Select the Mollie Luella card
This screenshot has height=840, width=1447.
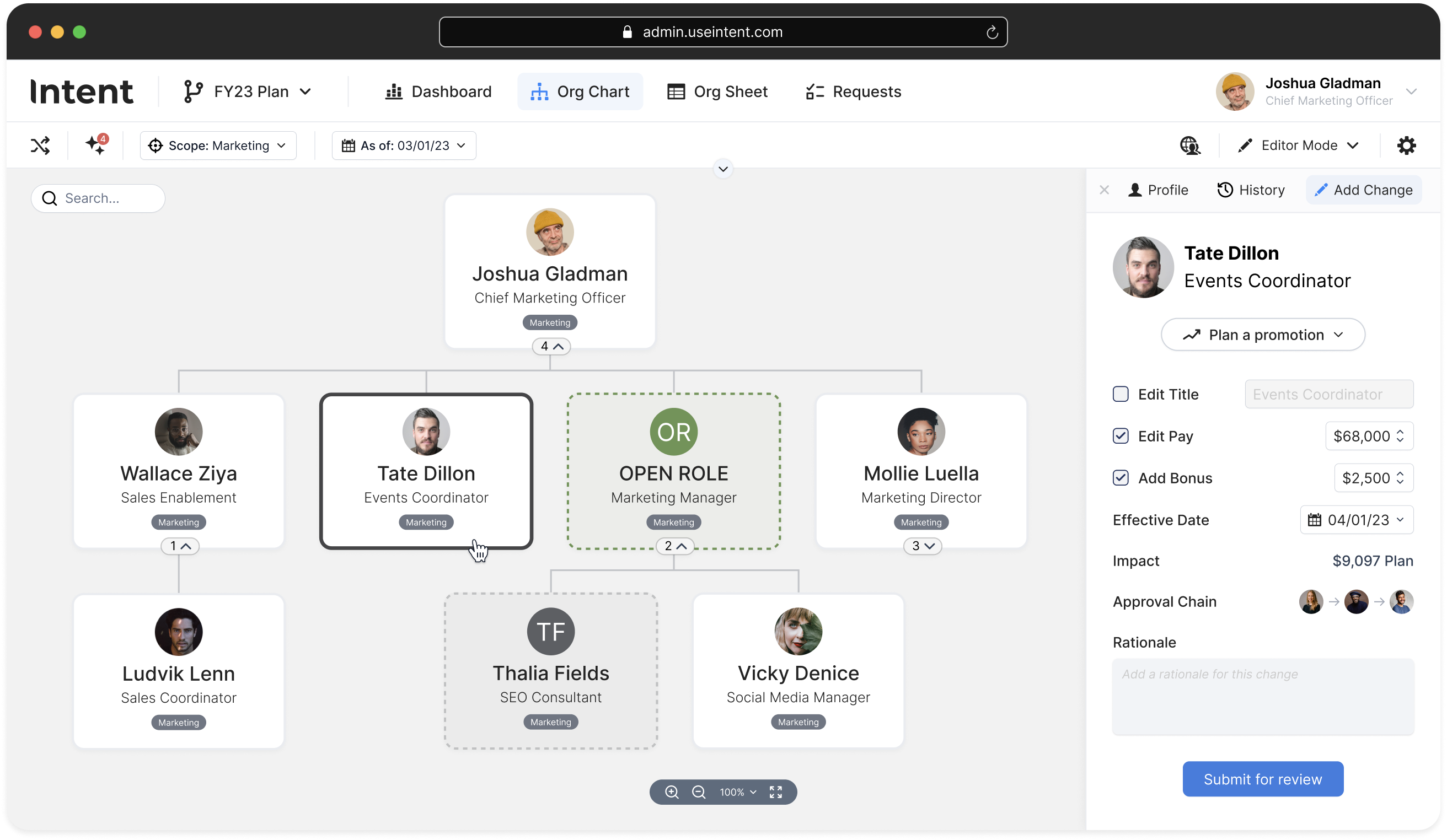921,471
